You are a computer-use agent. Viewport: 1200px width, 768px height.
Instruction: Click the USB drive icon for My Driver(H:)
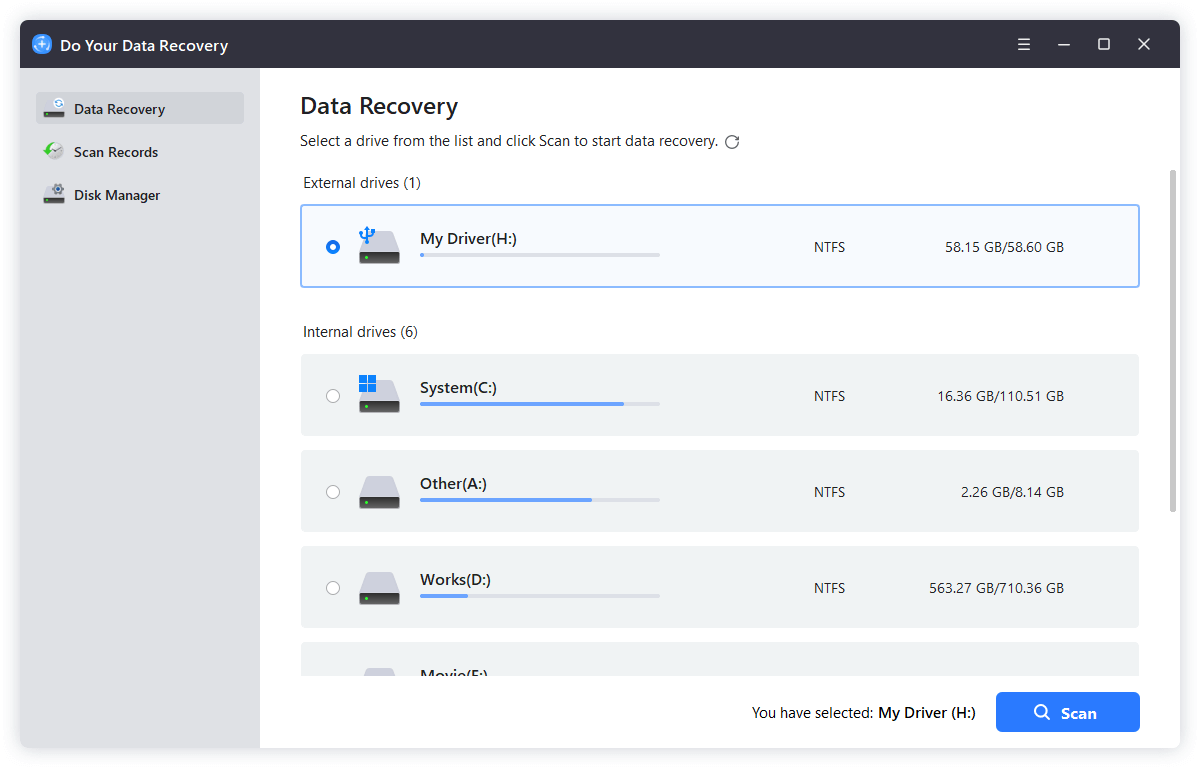pos(379,246)
